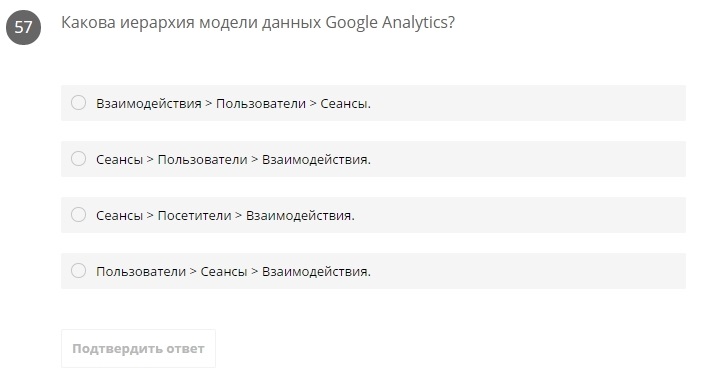Click answer text 'Сеансы > Посетители > Взаимодействия.'
The height and width of the screenshot is (385, 718).
tap(225, 215)
